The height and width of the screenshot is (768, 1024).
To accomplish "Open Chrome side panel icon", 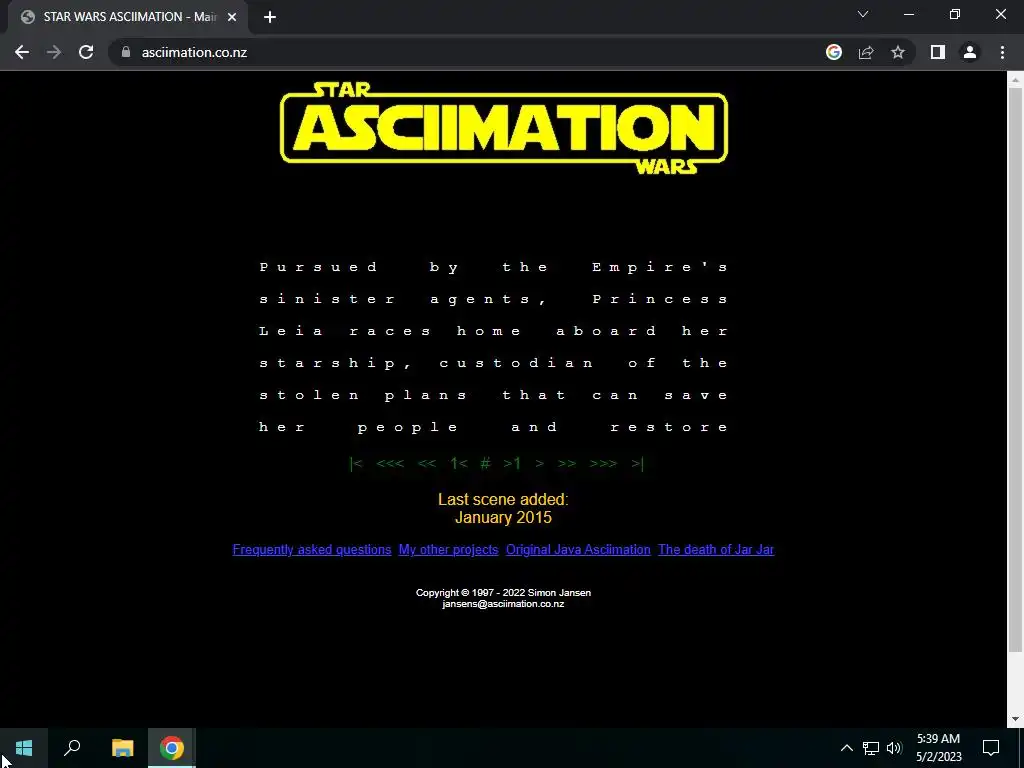I will (938, 52).
